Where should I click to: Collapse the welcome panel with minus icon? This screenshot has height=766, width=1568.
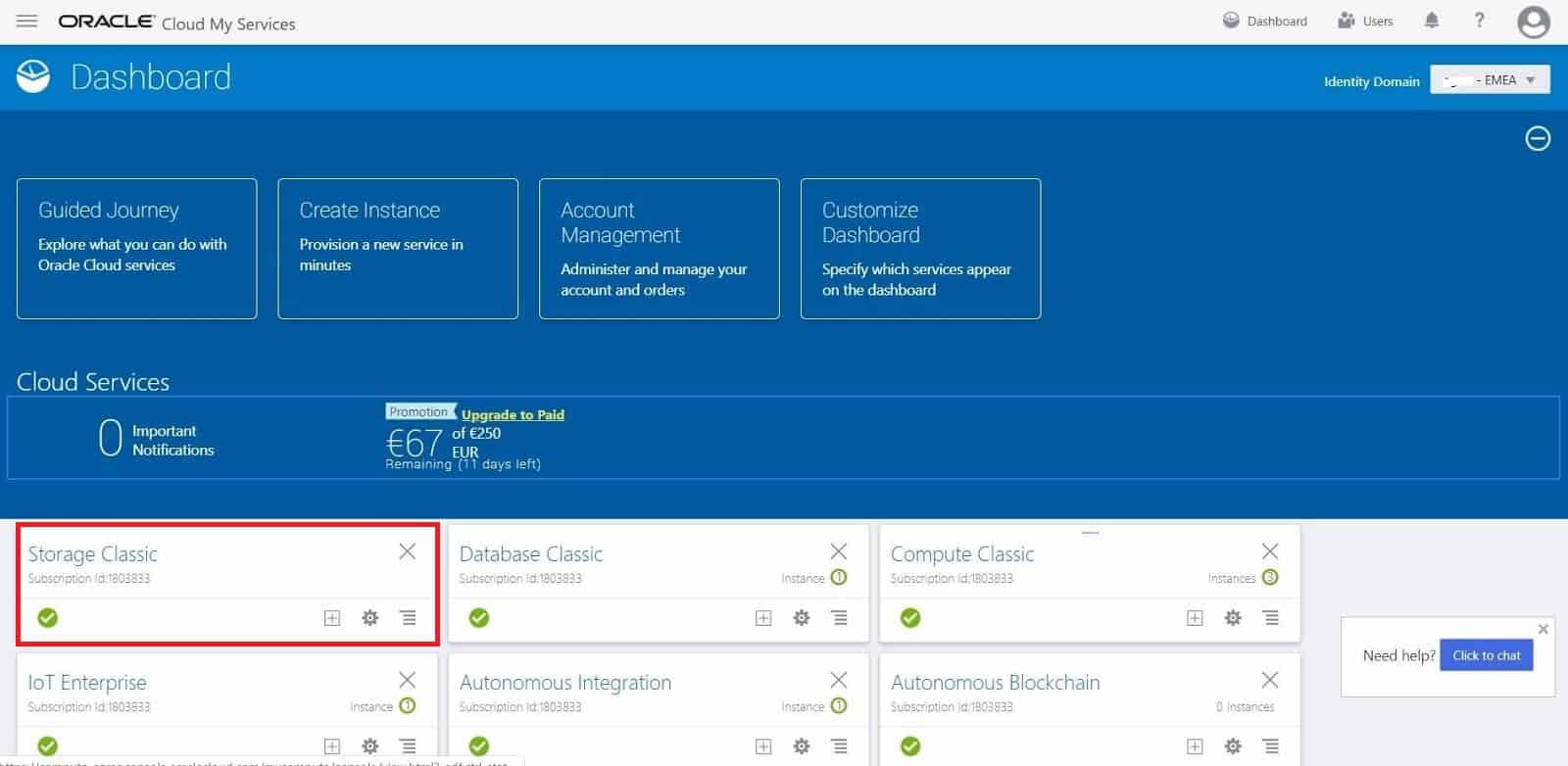click(1538, 139)
